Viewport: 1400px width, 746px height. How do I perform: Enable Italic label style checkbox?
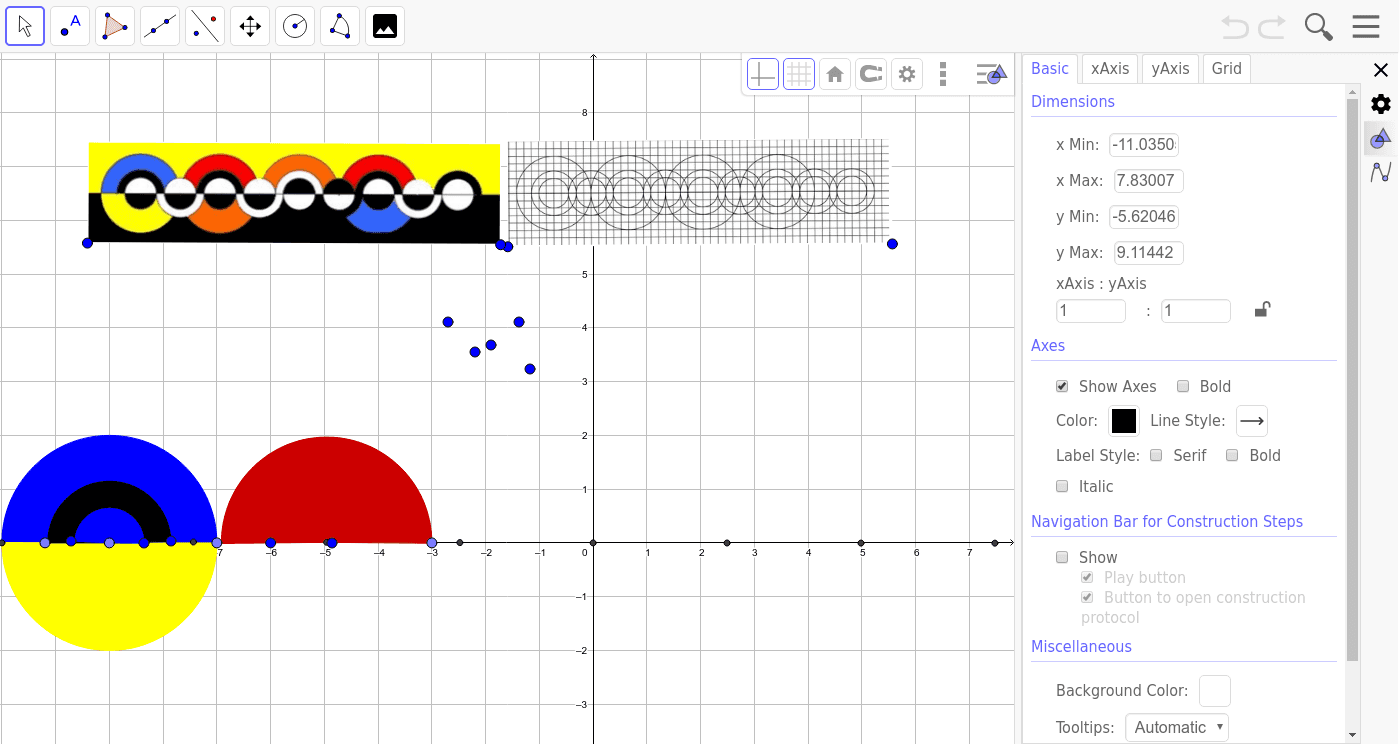pyautogui.click(x=1062, y=486)
